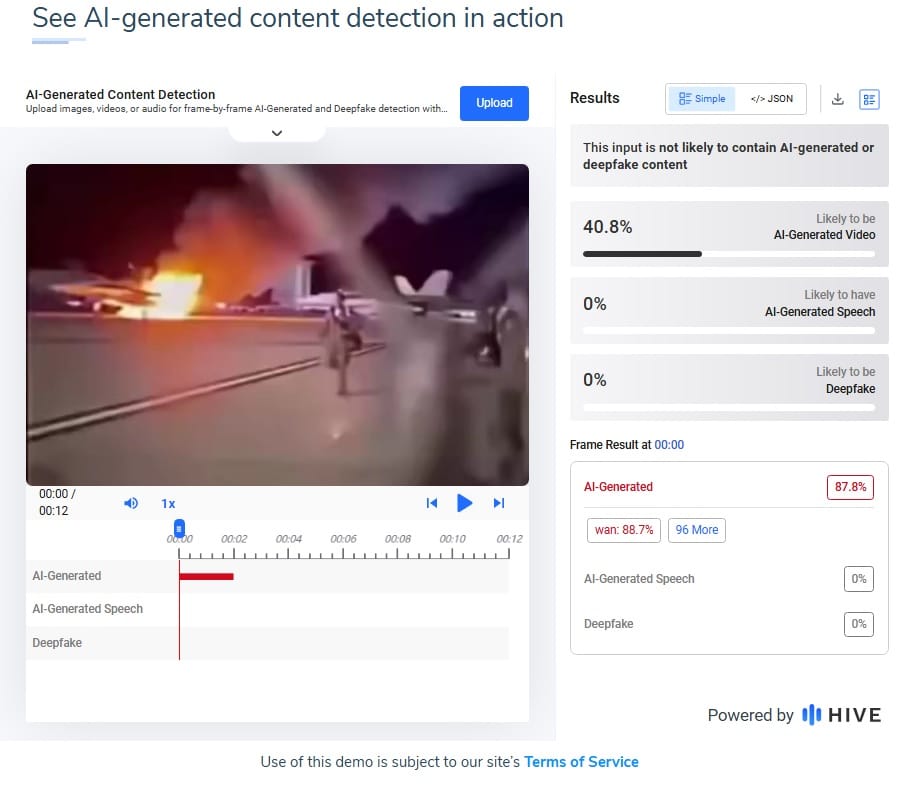Skip to the previous frame
The width and height of the screenshot is (914, 785).
tap(432, 503)
